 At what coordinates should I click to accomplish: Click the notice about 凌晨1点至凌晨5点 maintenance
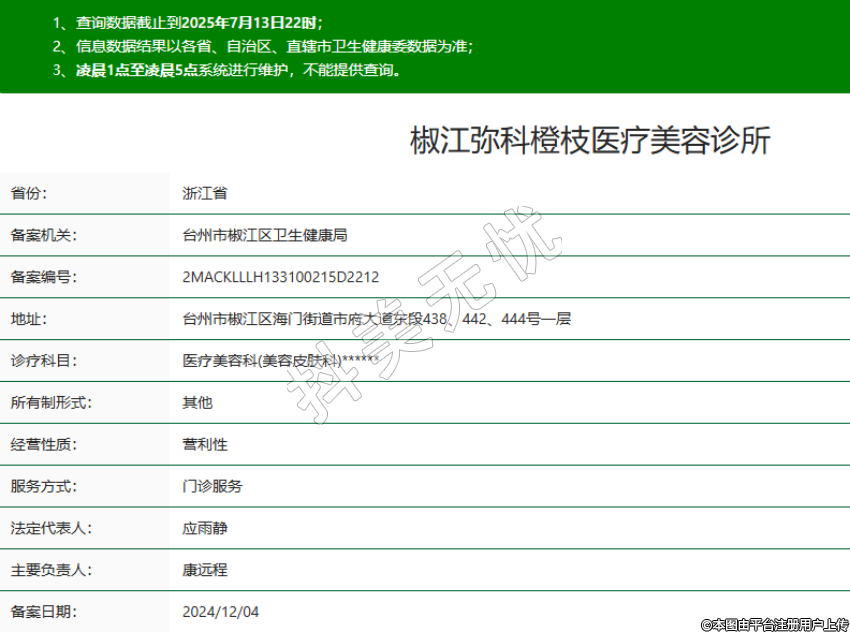227,70
